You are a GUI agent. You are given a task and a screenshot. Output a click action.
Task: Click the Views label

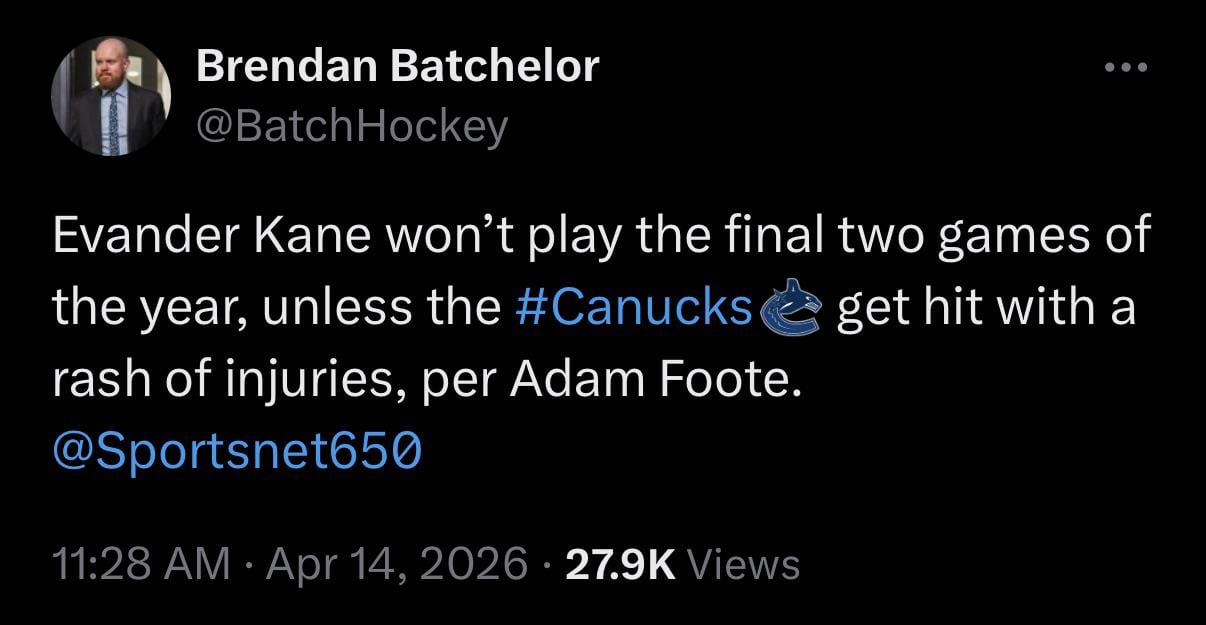[x=744, y=564]
